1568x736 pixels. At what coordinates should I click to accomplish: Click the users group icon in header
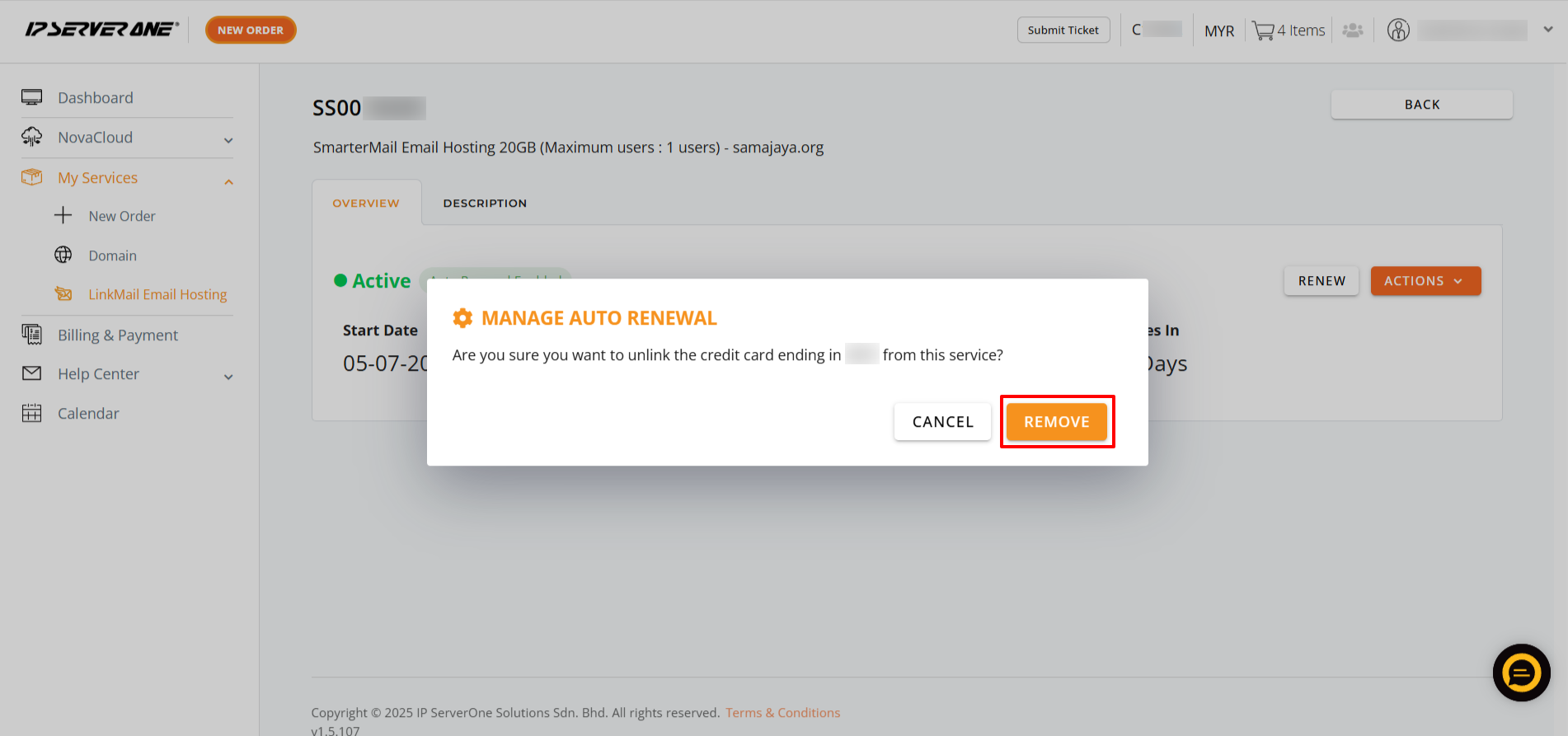(x=1353, y=30)
